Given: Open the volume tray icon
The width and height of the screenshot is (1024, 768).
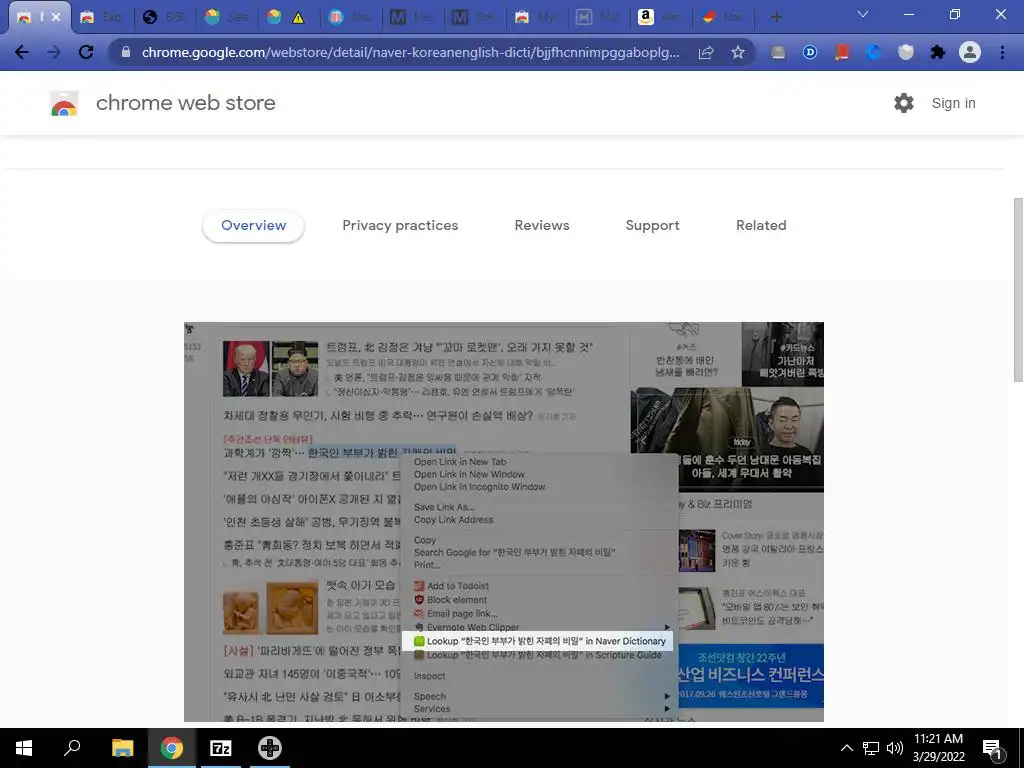Looking at the screenshot, I should click(895, 748).
